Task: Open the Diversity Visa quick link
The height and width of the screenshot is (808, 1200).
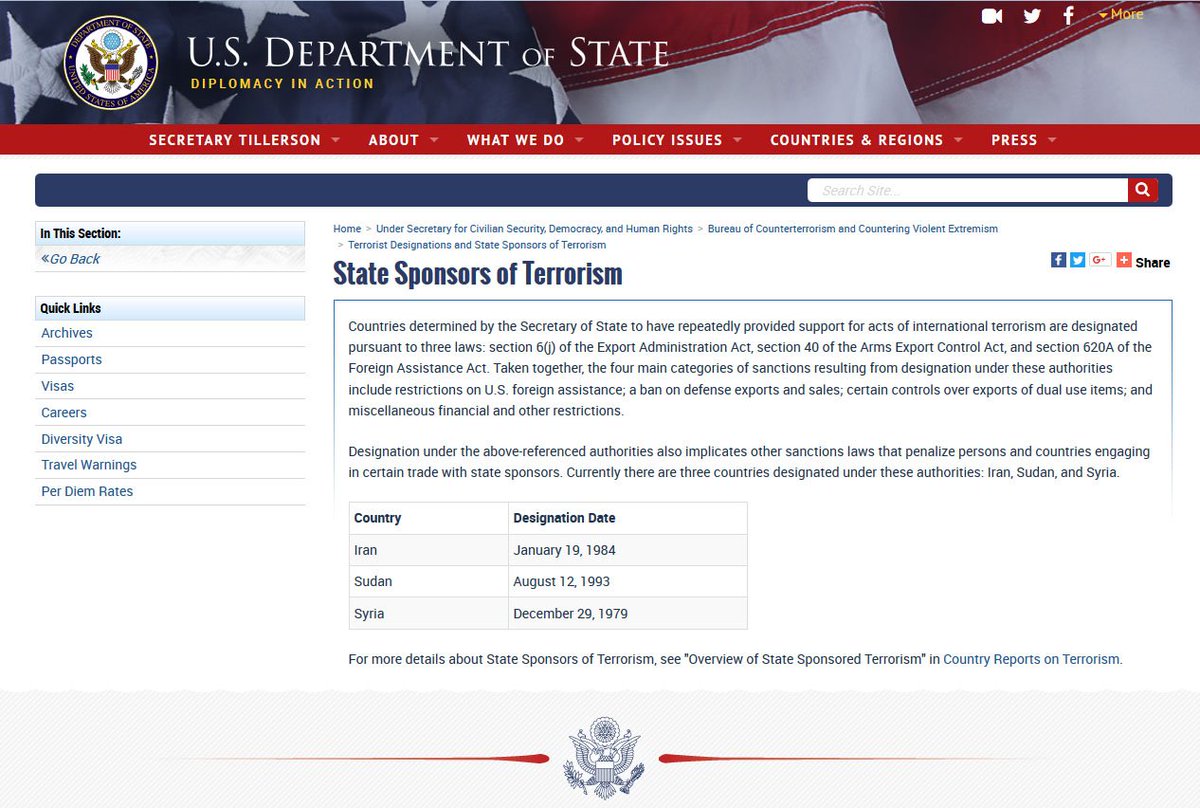Action: pos(82,439)
